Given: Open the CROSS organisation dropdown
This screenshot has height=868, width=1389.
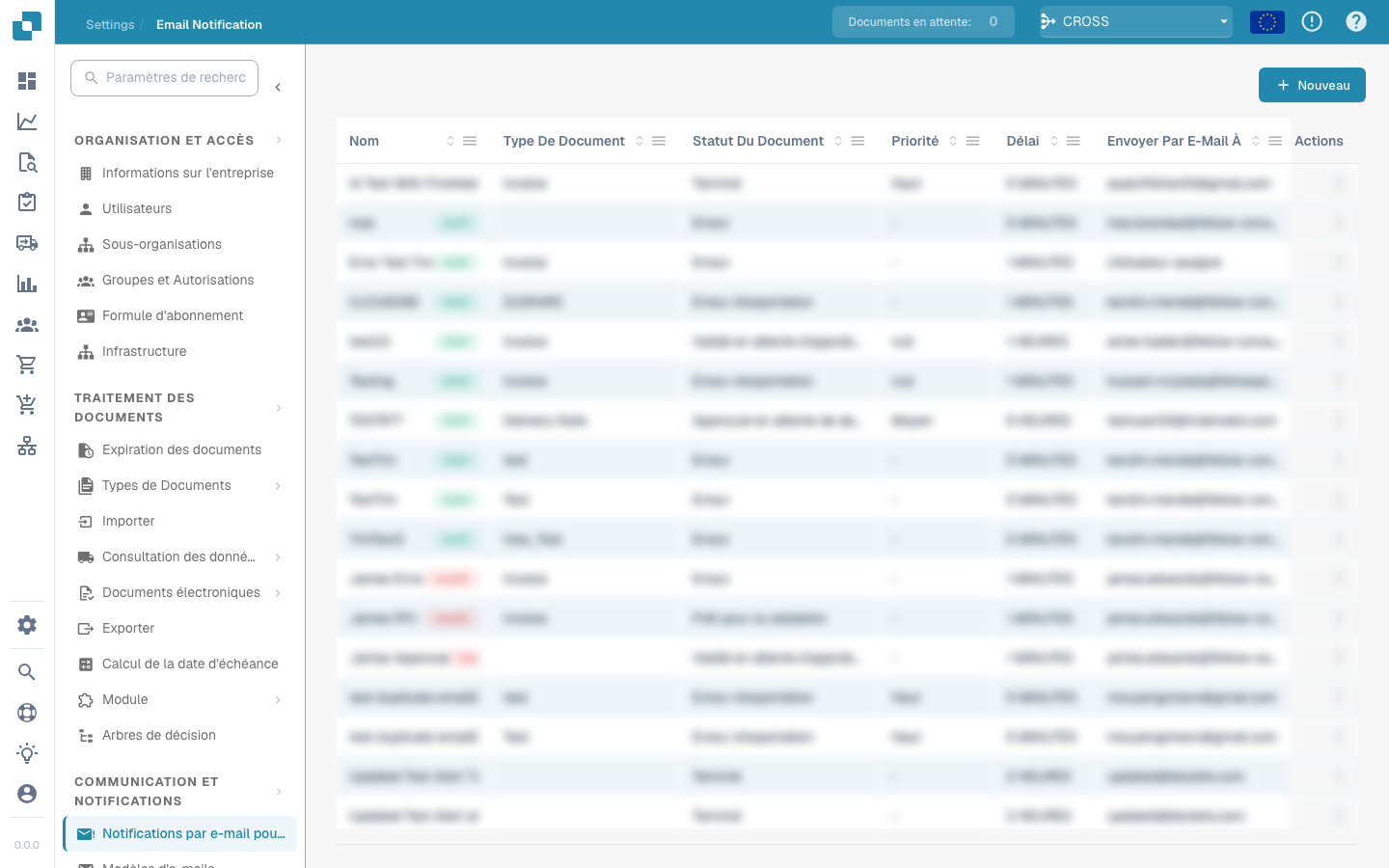Looking at the screenshot, I should (1135, 21).
